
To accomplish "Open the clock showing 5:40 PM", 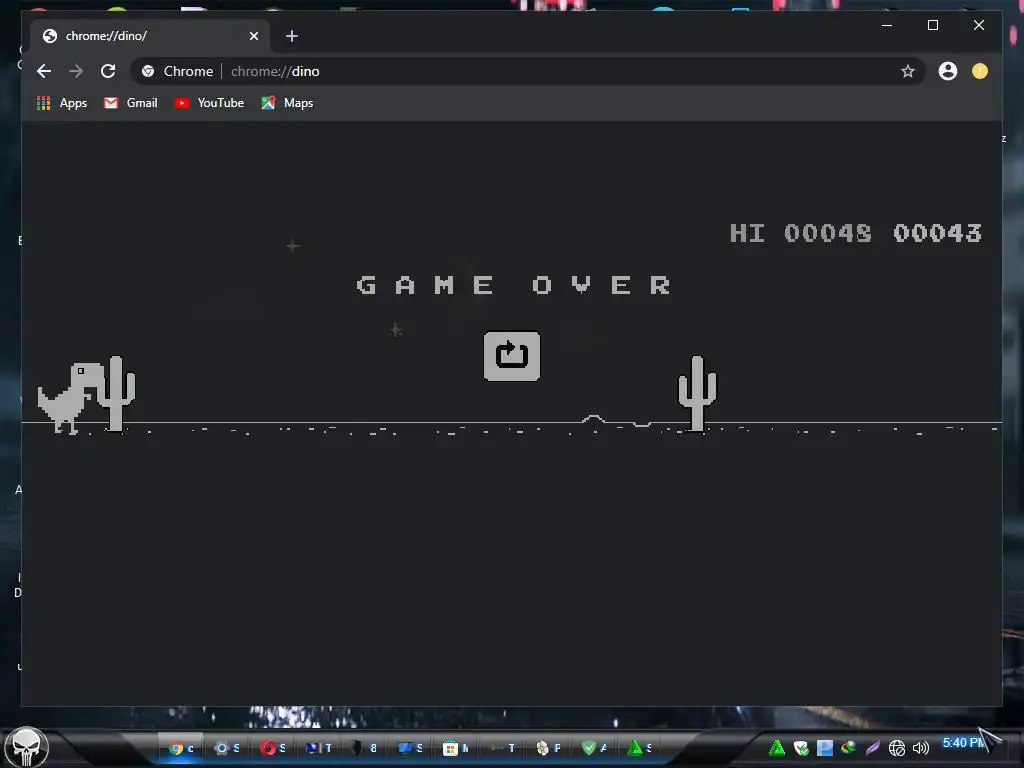I will [x=963, y=743].
